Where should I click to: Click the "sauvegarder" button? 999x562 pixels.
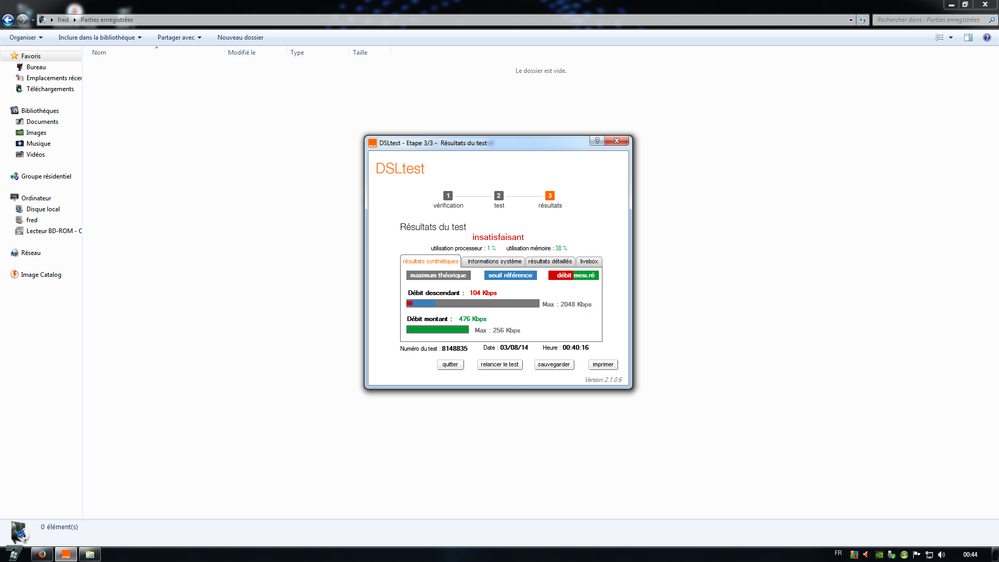554,364
